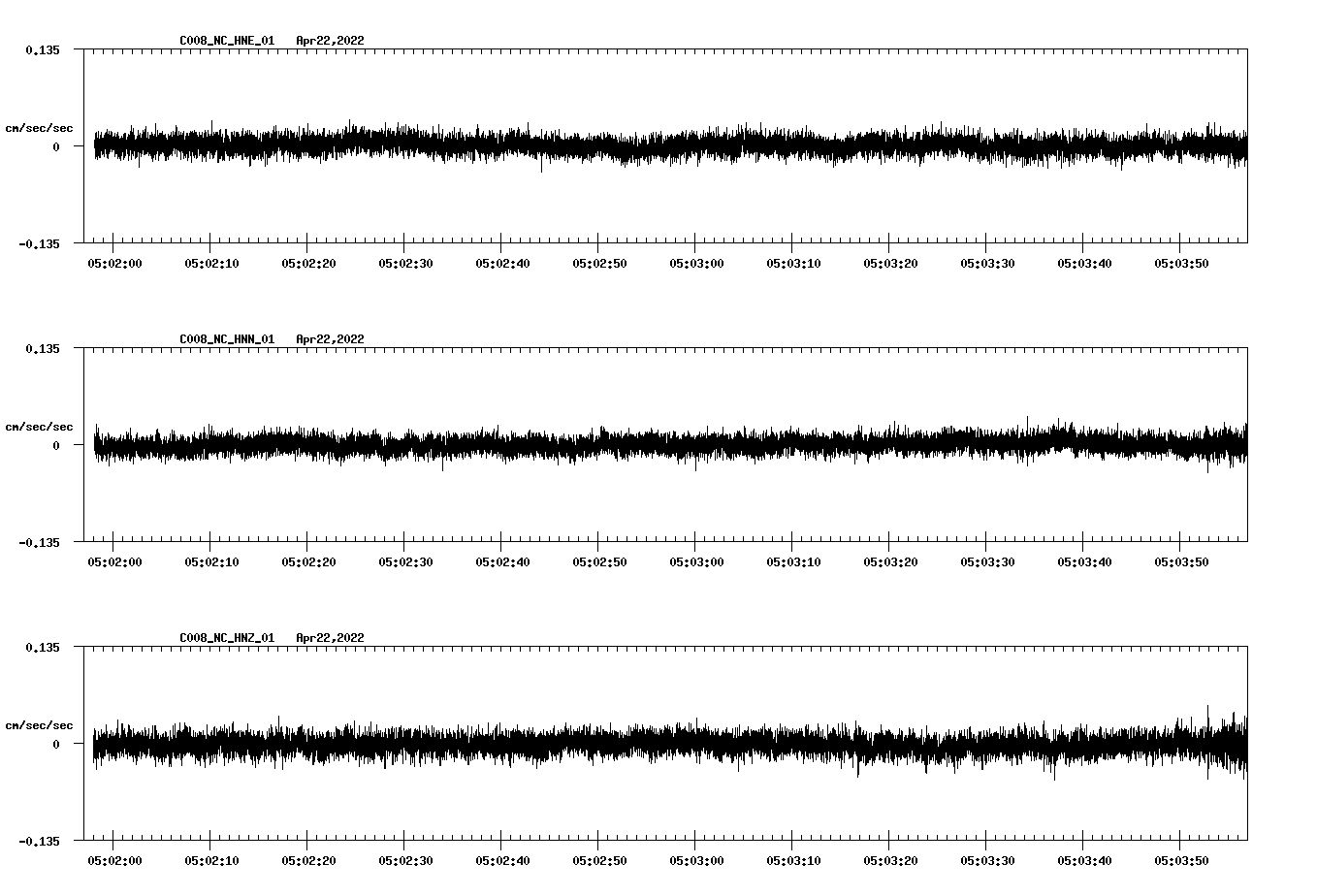This screenshot has height=896, width=1317.
Task: Click the 05:03:30 time label under the HNE plot
Action: coord(987,263)
